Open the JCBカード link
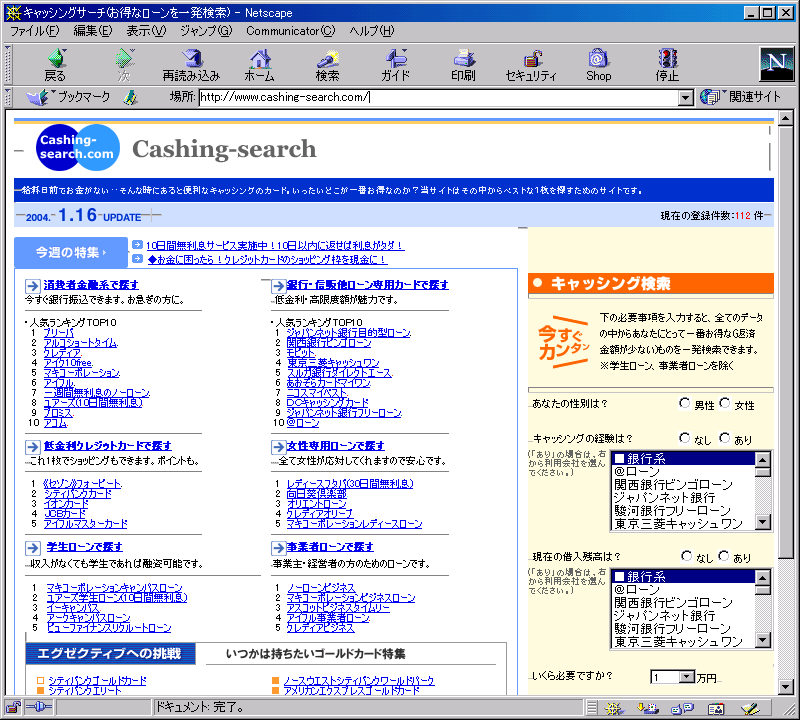This screenshot has height=720, width=800. (x=65, y=513)
